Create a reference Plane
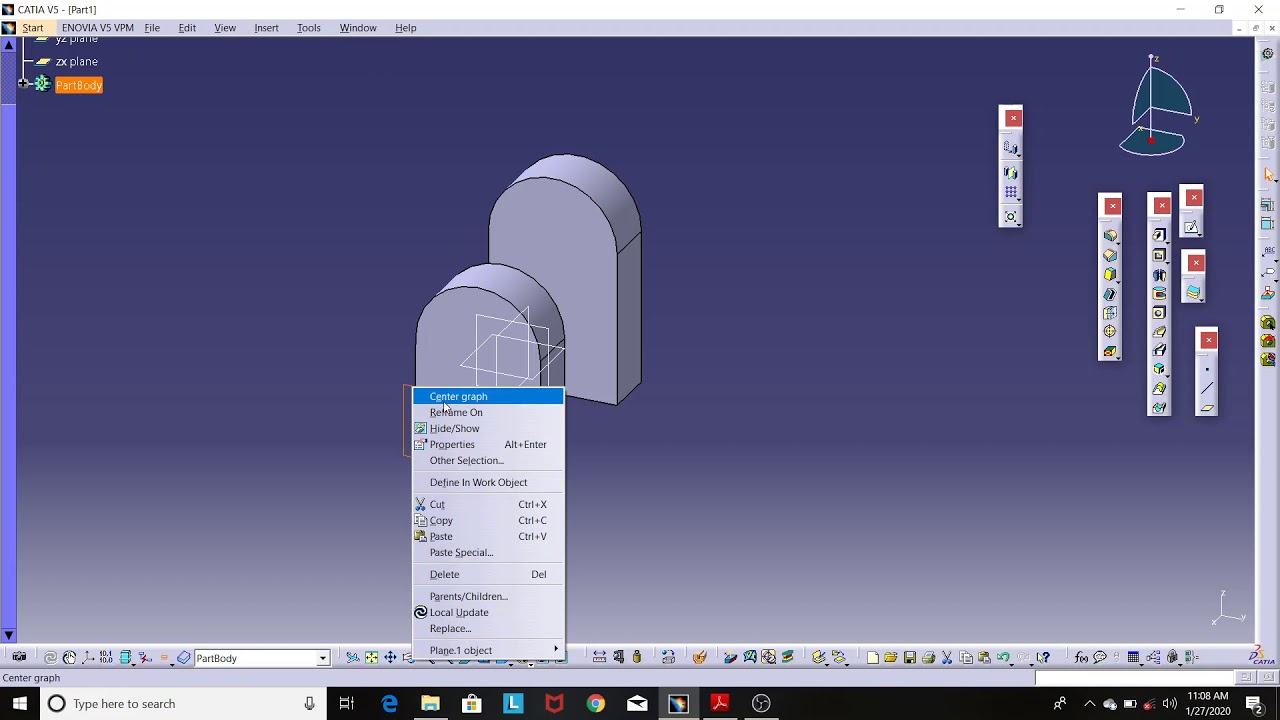Viewport: 1280px width, 720px height. (1207, 408)
